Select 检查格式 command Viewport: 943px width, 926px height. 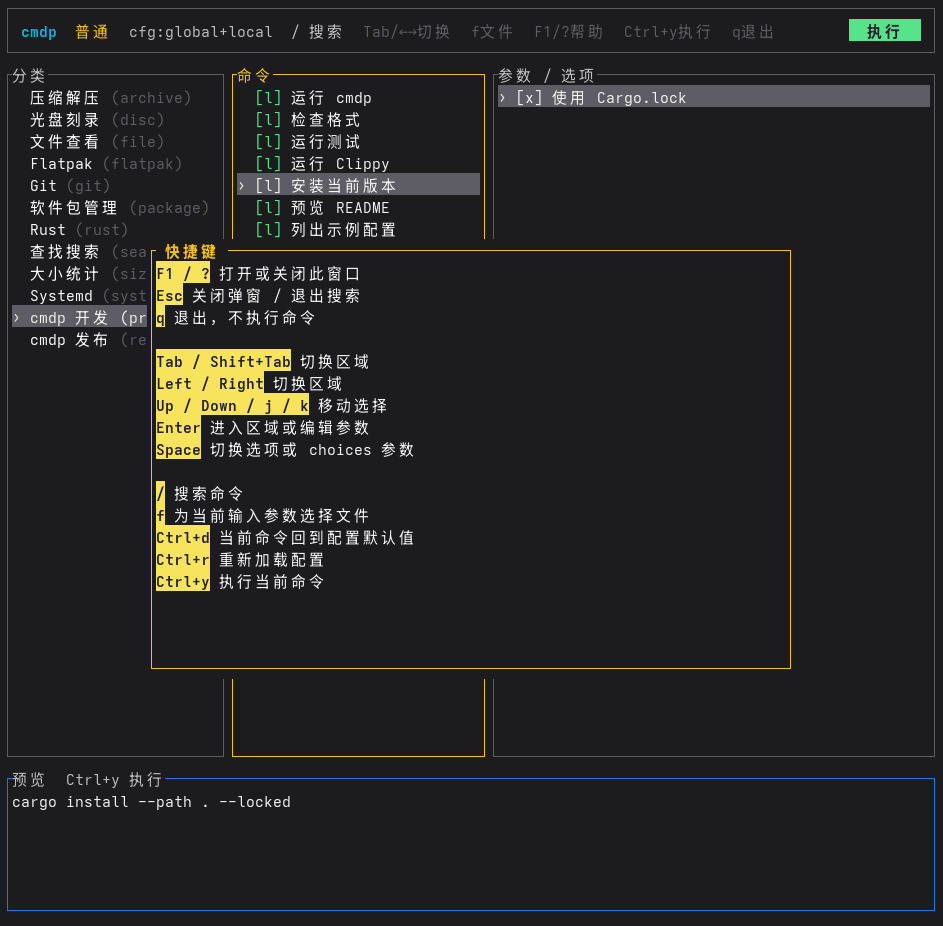(307, 120)
